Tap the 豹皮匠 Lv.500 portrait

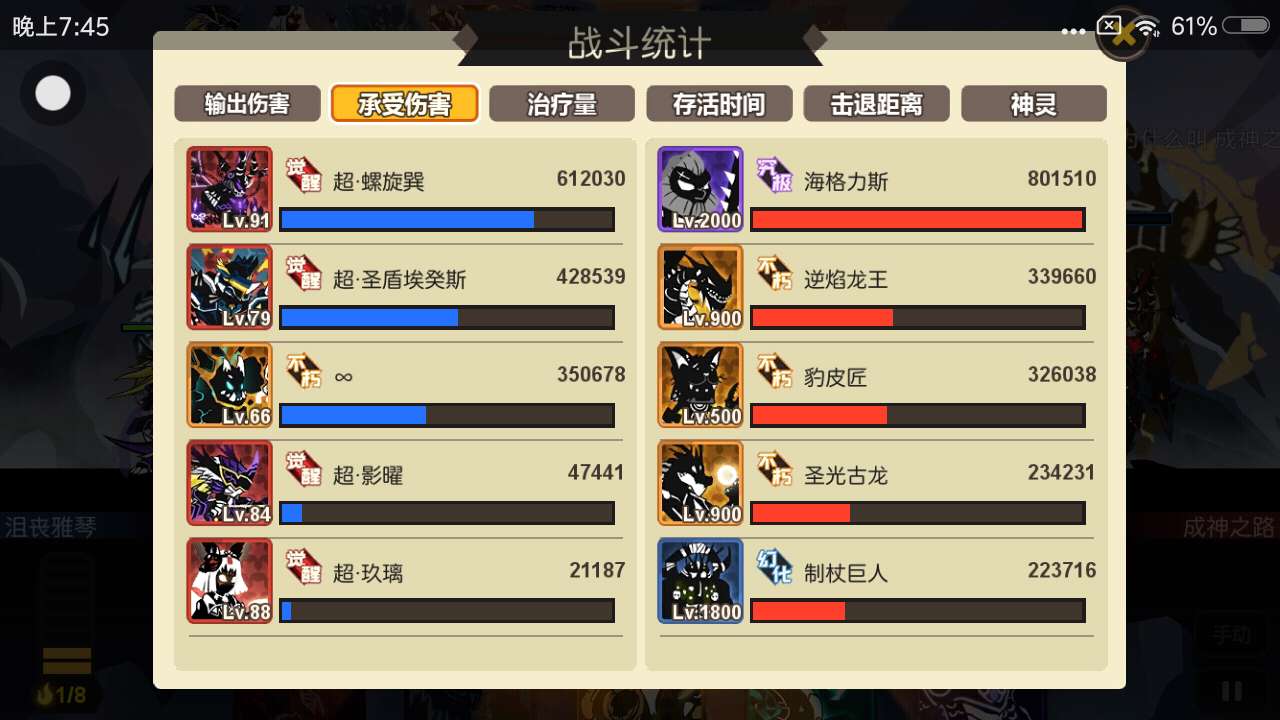click(x=700, y=385)
